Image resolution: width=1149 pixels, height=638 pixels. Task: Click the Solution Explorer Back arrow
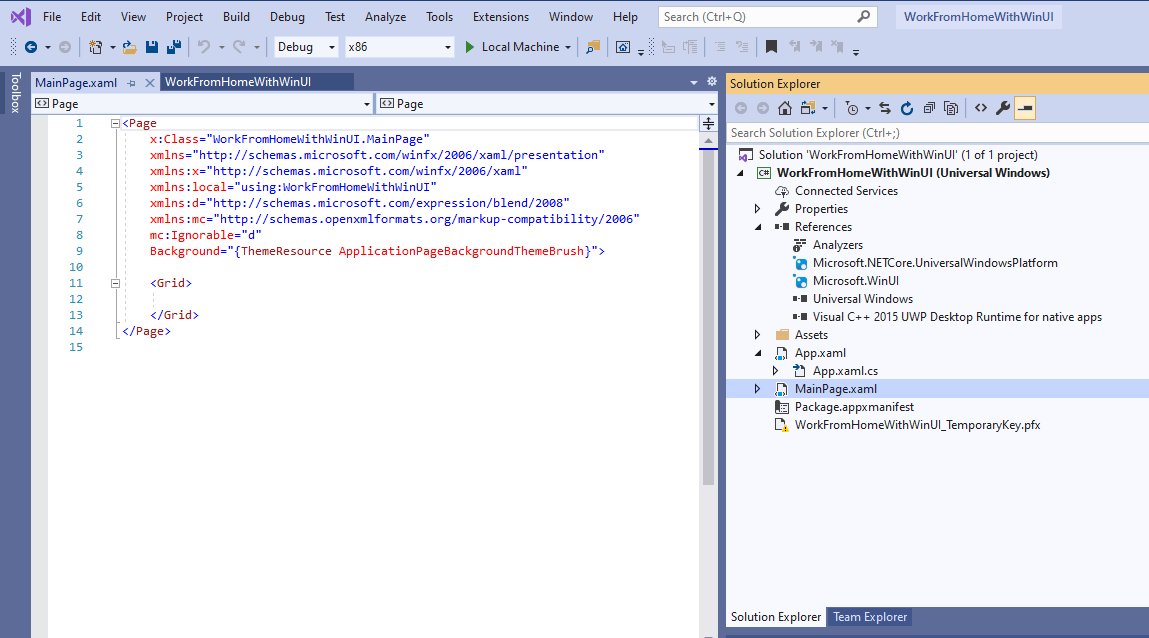point(741,108)
